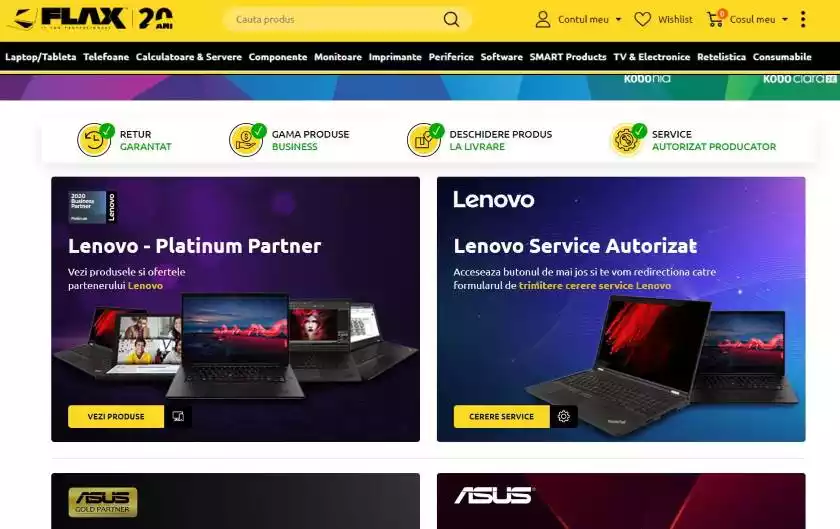The image size is (840, 529).
Task: Click the Service Autorizat Producator gear icon
Action: [627, 140]
